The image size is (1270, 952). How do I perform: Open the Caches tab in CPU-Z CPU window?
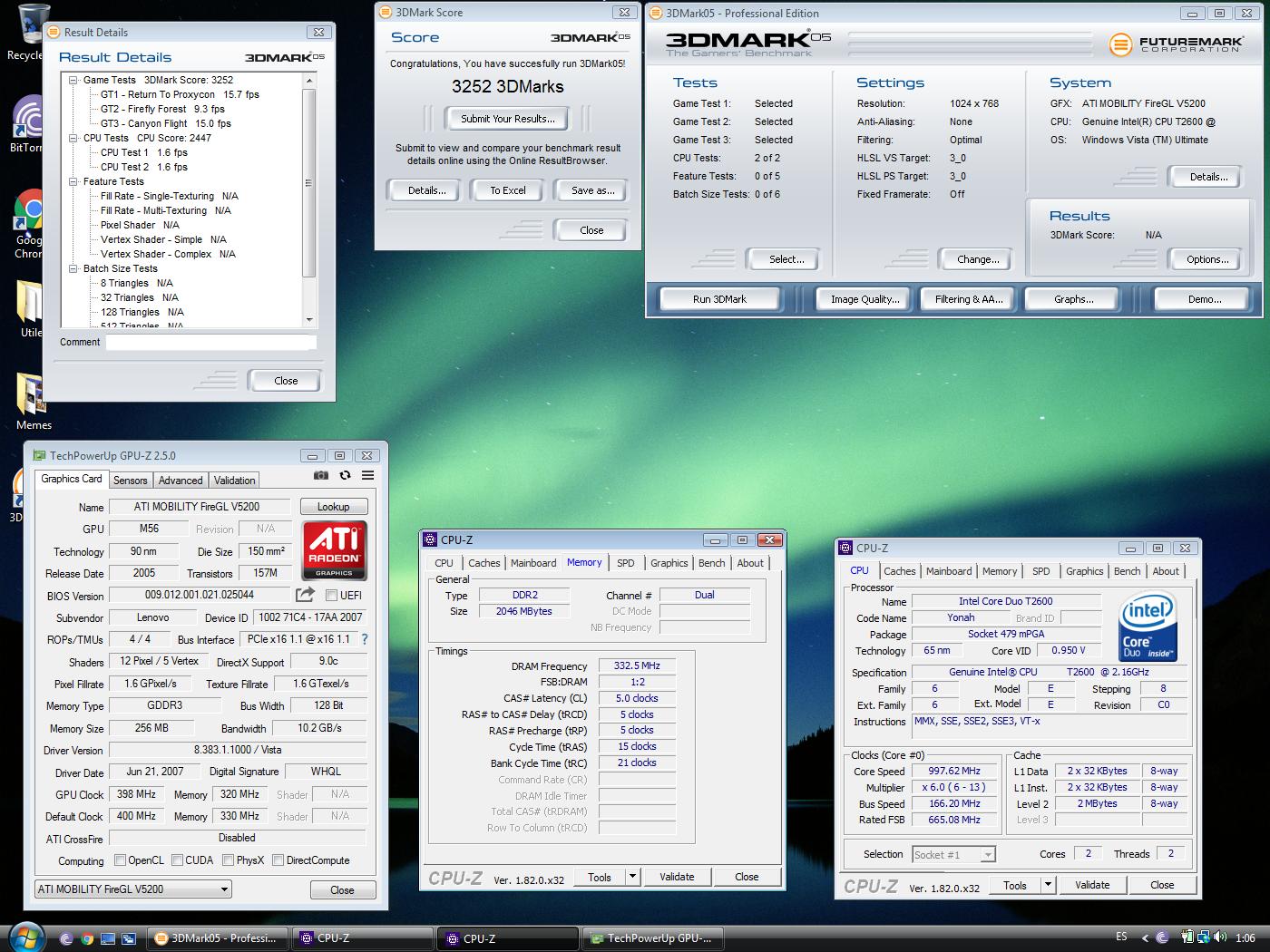click(900, 571)
